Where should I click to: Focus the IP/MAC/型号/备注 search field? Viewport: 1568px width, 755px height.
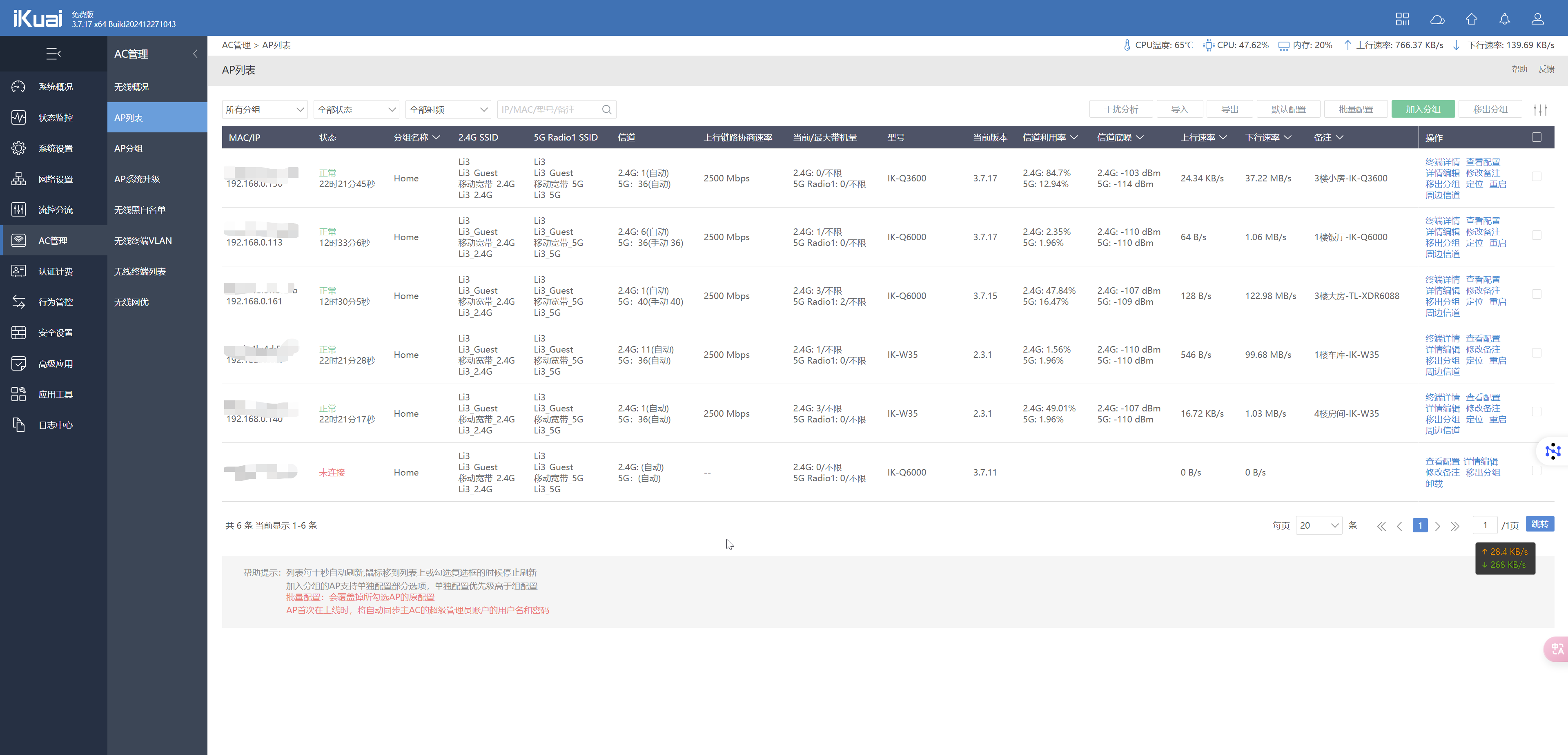point(548,109)
